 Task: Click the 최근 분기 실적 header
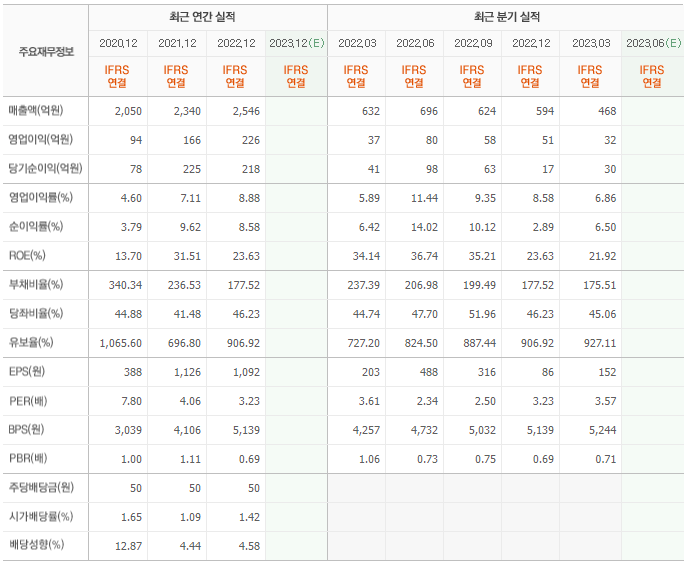click(506, 17)
